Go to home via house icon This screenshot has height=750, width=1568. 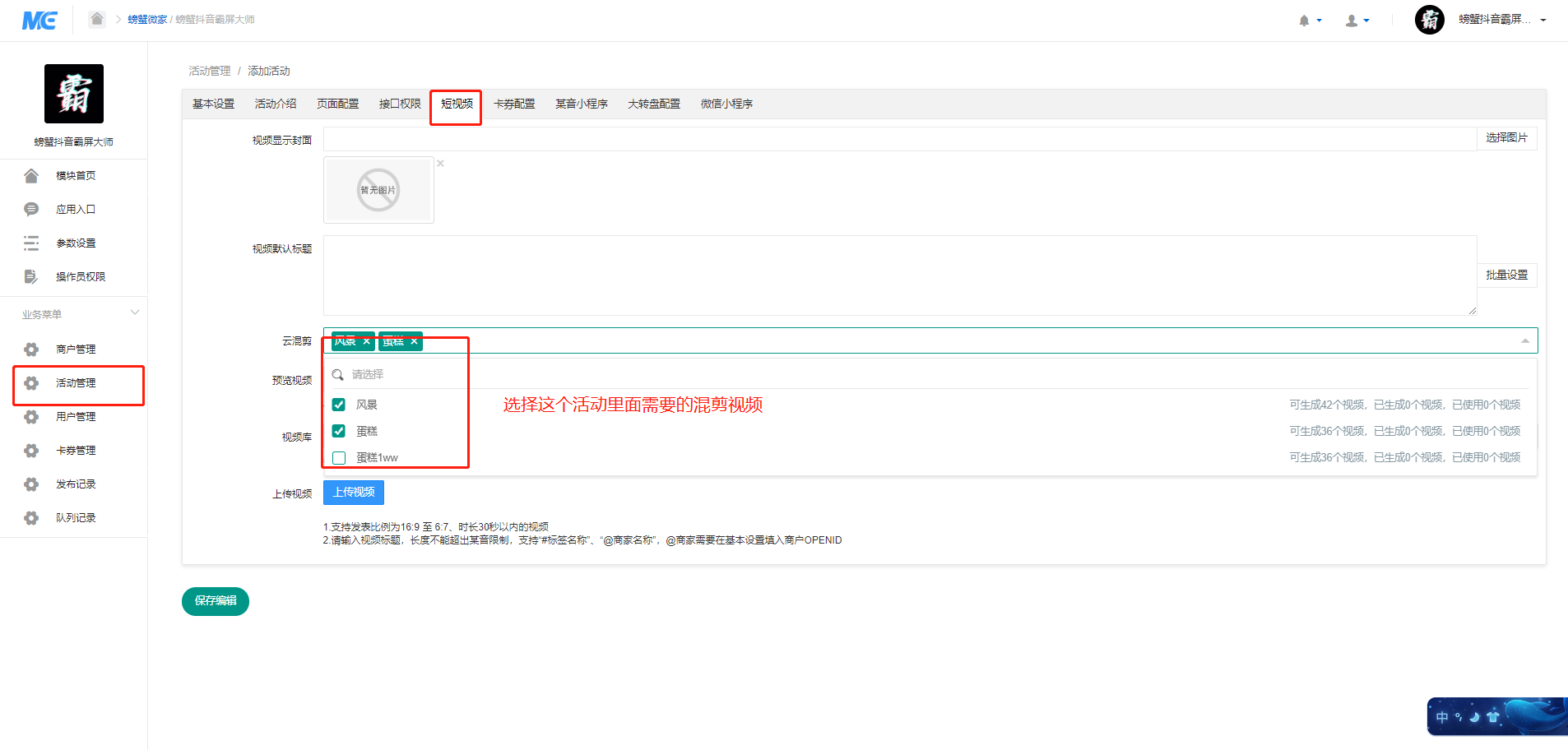coord(97,19)
